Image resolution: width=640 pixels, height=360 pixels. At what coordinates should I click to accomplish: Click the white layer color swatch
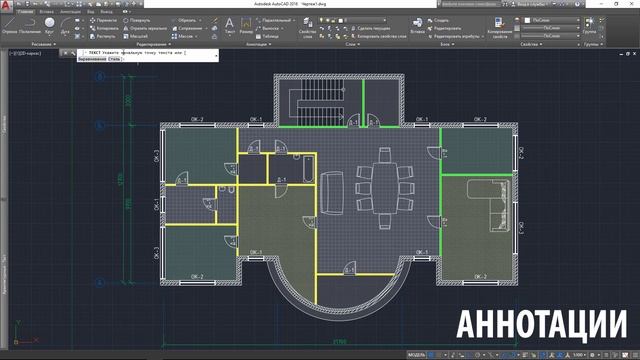340,20
